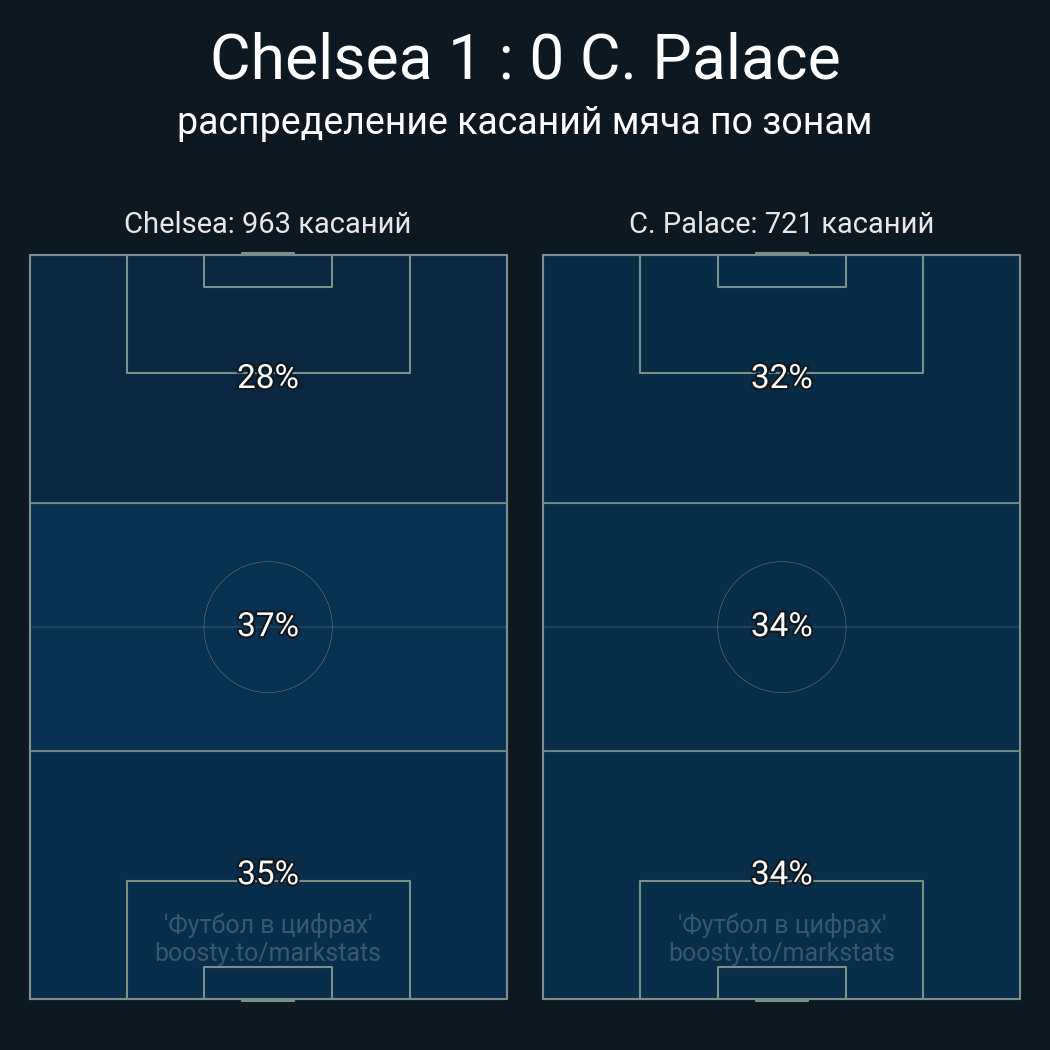The width and height of the screenshot is (1050, 1050).
Task: Click 'Футбол в цифрах' watermark on Chelsea pitch
Action: [x=268, y=923]
